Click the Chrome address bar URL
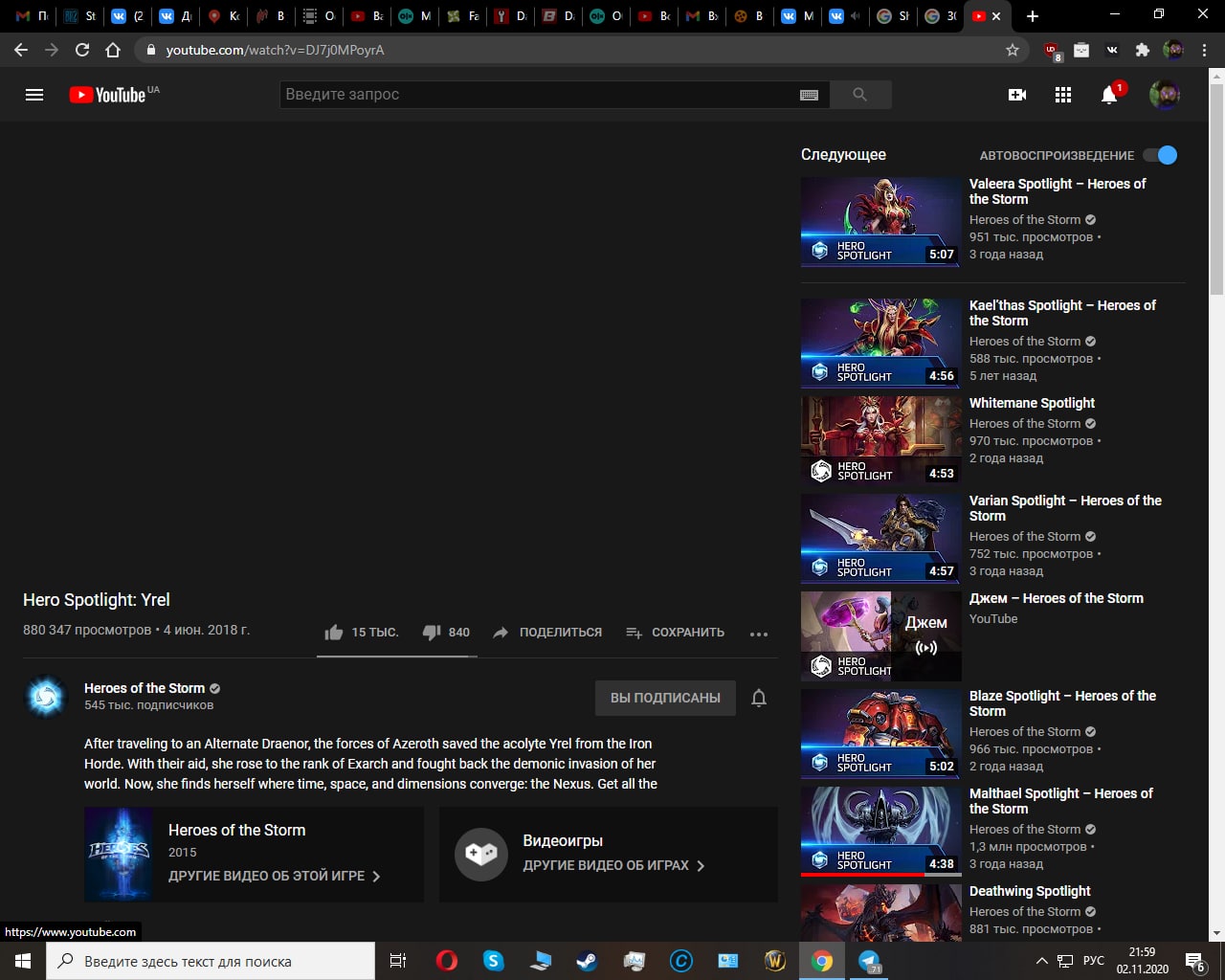Screen dimensions: 1225x980 [275, 50]
